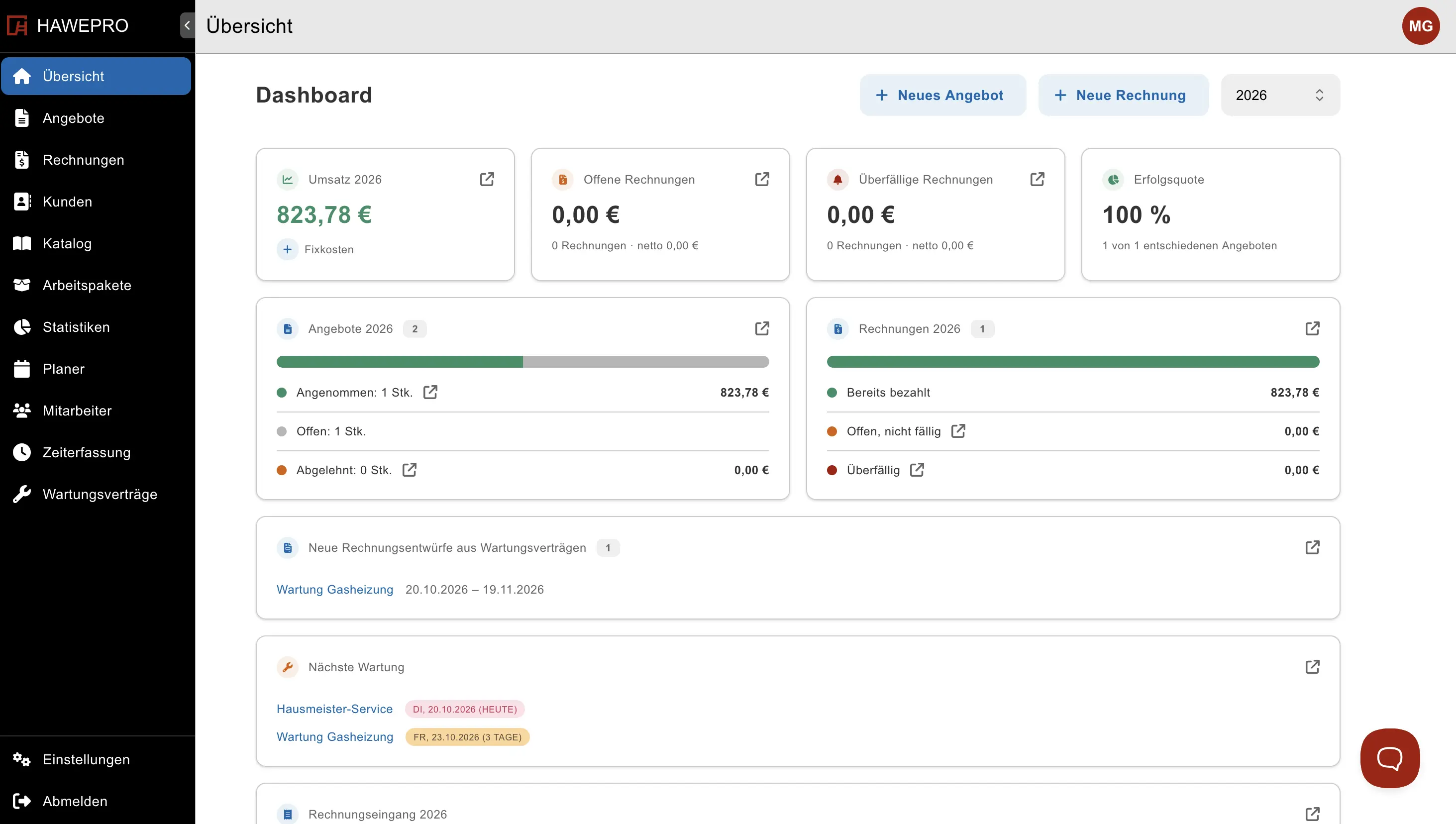Collapse the sidebar with the chevron
This screenshot has height=824, width=1456.
187,25
